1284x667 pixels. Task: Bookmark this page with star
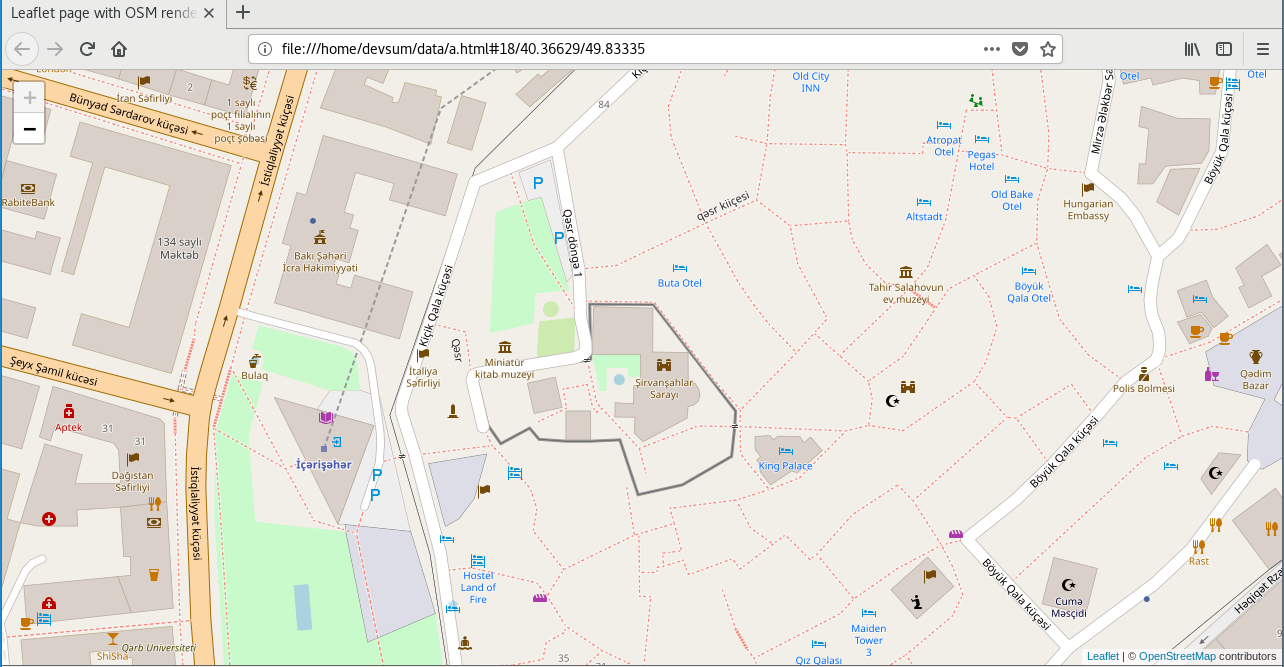point(1048,49)
